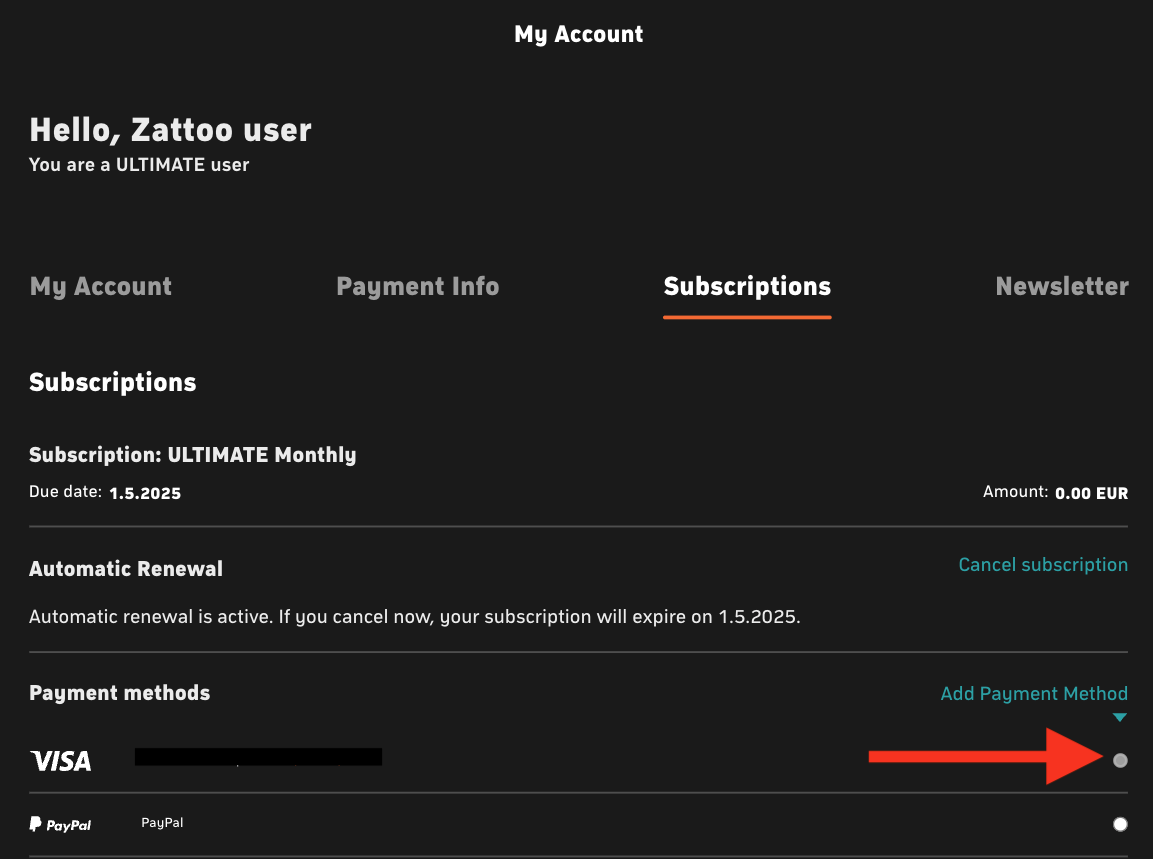Click the Hello, Zattoo user greeting
Viewport: 1153px width, 859px height.
pos(171,130)
